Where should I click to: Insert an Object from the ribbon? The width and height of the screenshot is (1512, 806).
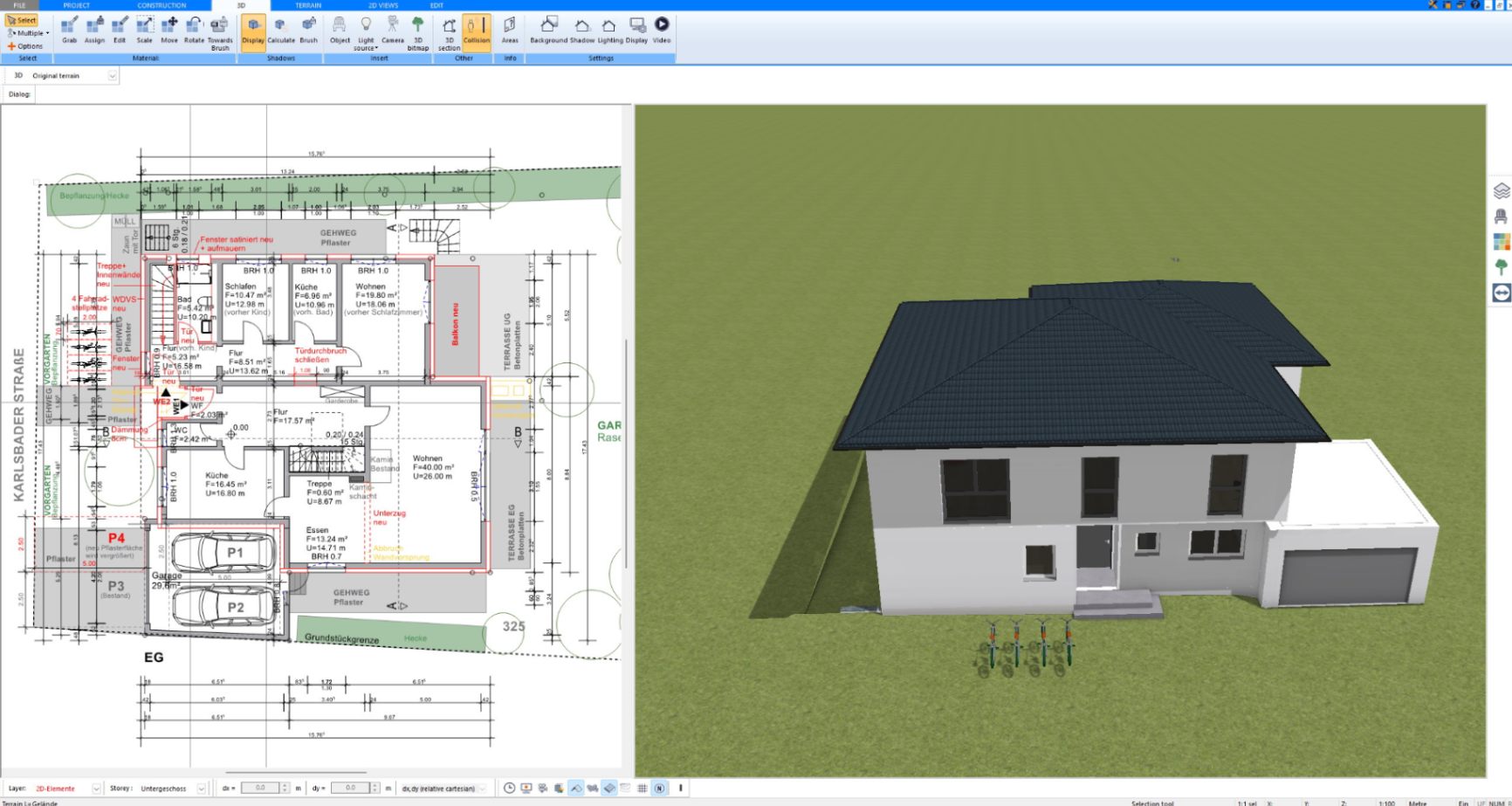(340, 30)
